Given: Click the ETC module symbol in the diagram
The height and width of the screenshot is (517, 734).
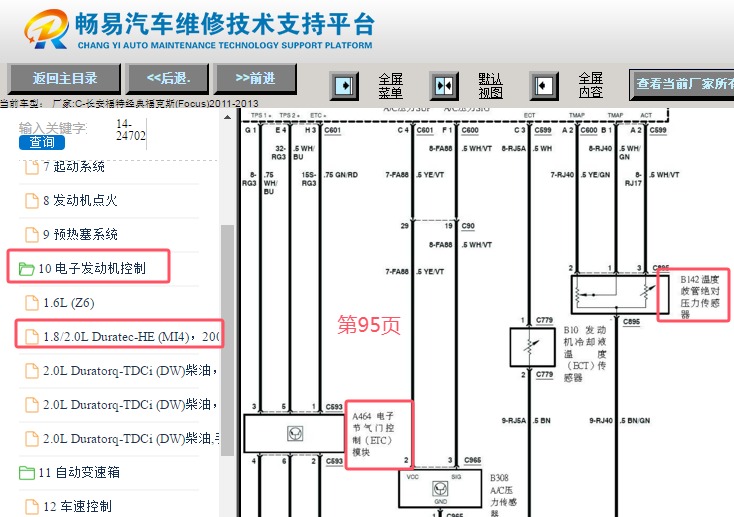Looking at the screenshot, I should [295, 434].
